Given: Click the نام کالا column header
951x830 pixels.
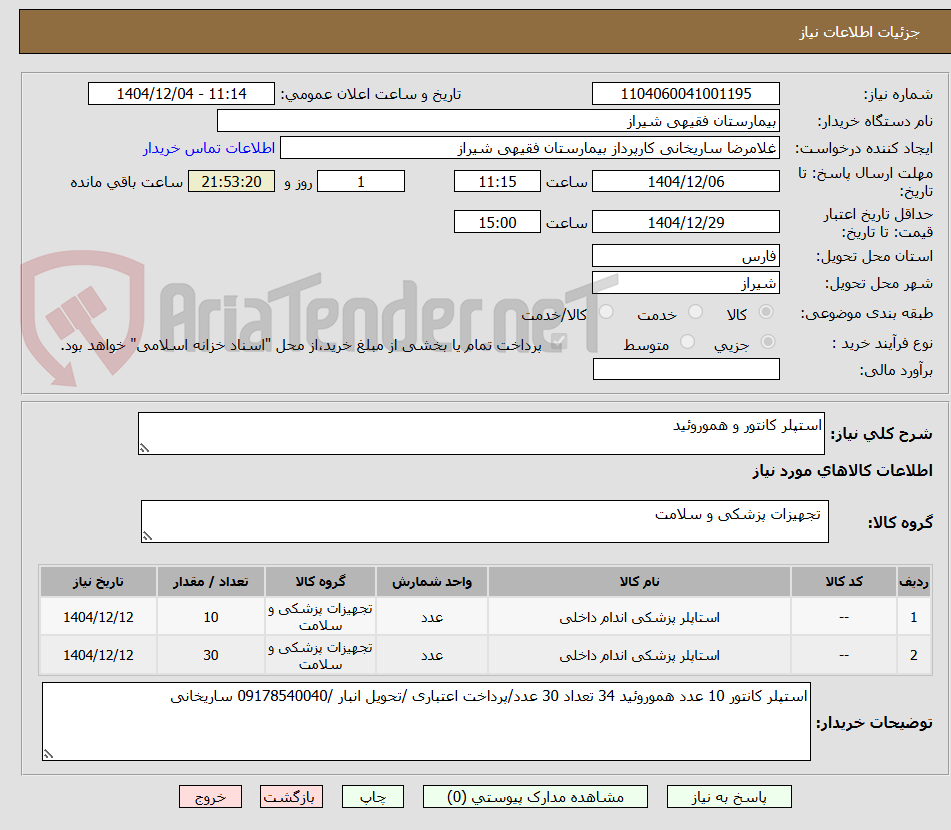Looking at the screenshot, I should pyautogui.click(x=639, y=581).
